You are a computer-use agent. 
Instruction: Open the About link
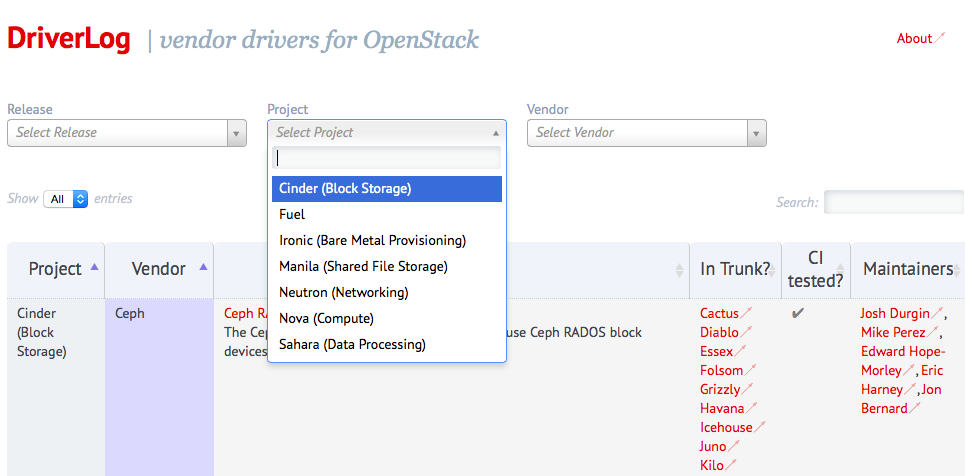pyautogui.click(x=914, y=38)
